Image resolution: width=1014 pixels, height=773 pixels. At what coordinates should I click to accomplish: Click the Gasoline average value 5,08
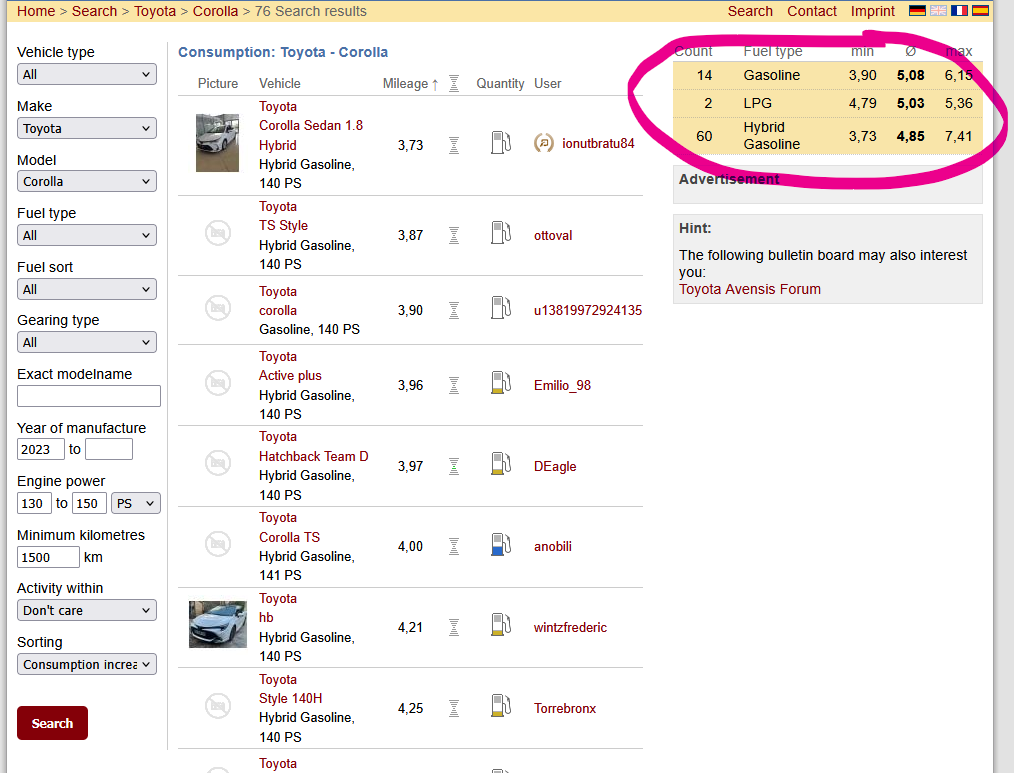point(911,75)
